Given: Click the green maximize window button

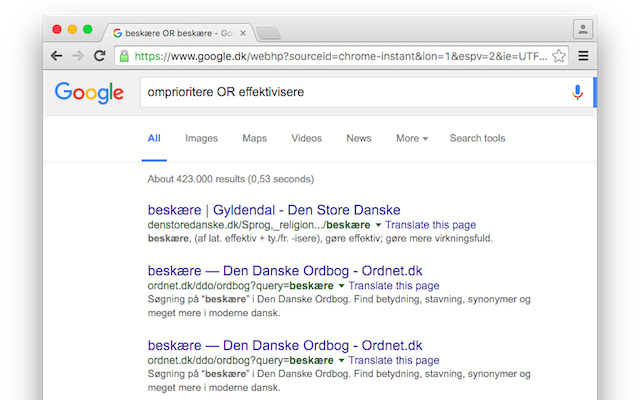Looking at the screenshot, I should click(x=87, y=29).
